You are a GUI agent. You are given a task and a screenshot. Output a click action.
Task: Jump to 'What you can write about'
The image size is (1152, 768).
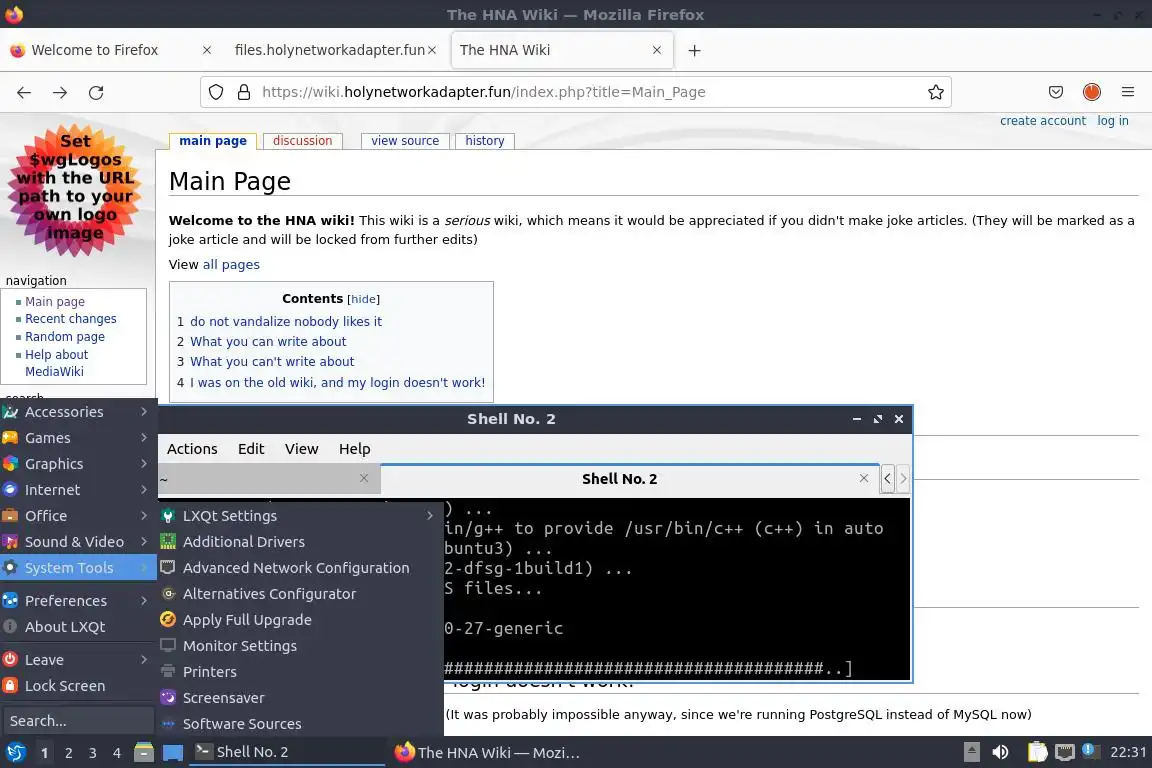tap(268, 342)
